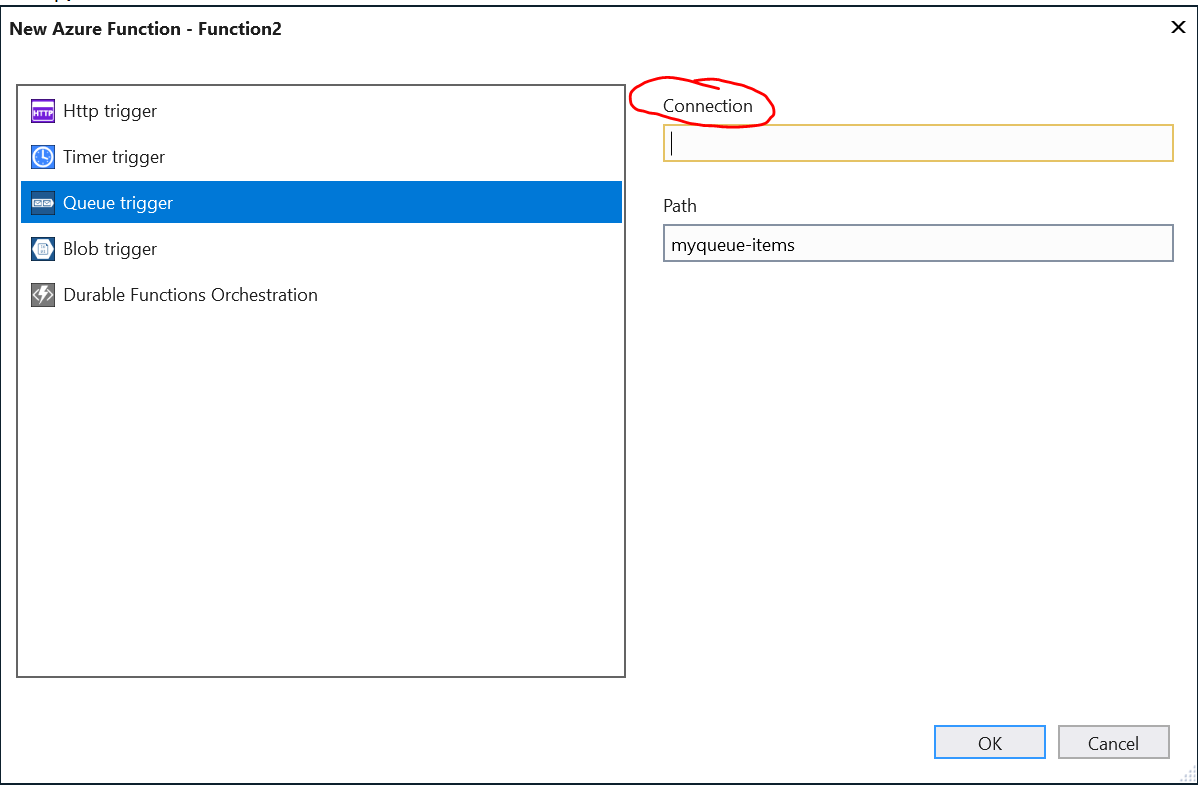
Task: Select the Http trigger icon
Action: 42,111
